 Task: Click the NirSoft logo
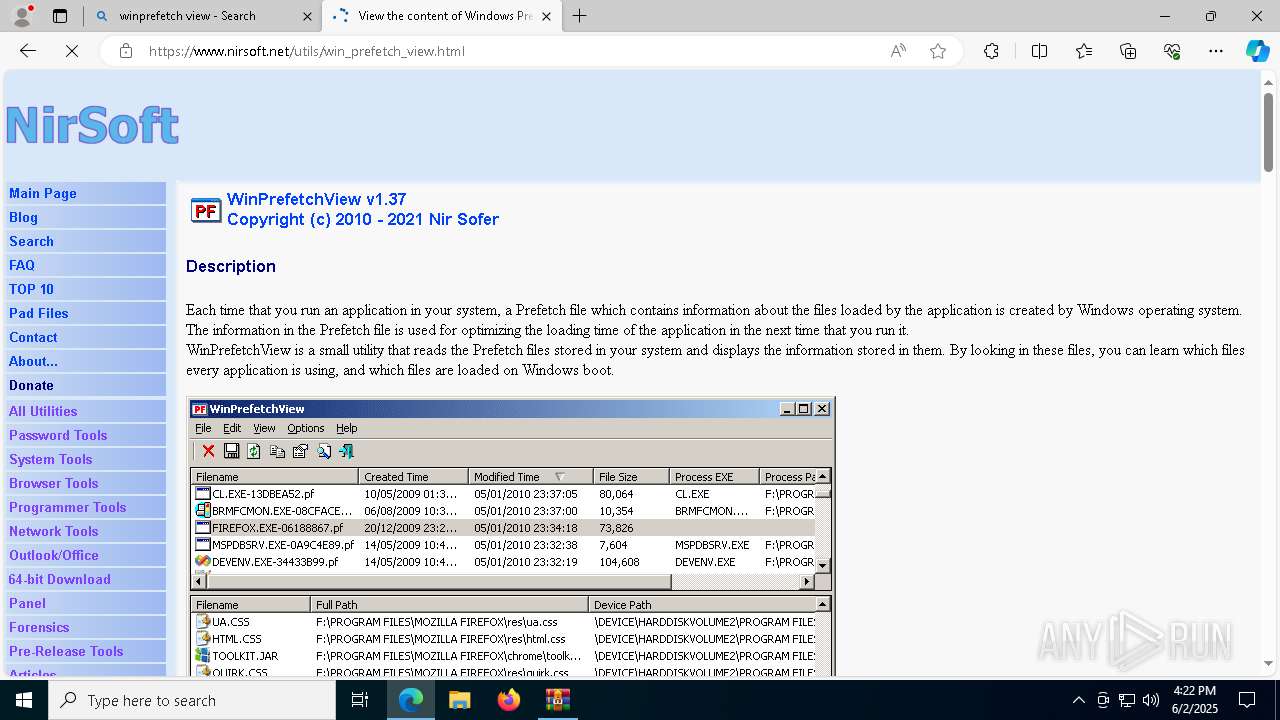(92, 125)
